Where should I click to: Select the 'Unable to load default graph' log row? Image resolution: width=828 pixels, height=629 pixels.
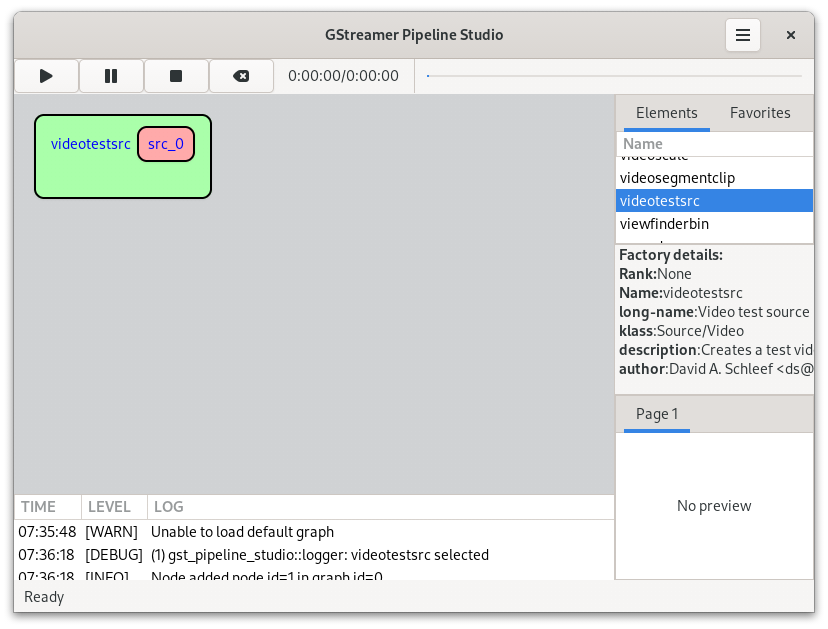tap(314, 532)
